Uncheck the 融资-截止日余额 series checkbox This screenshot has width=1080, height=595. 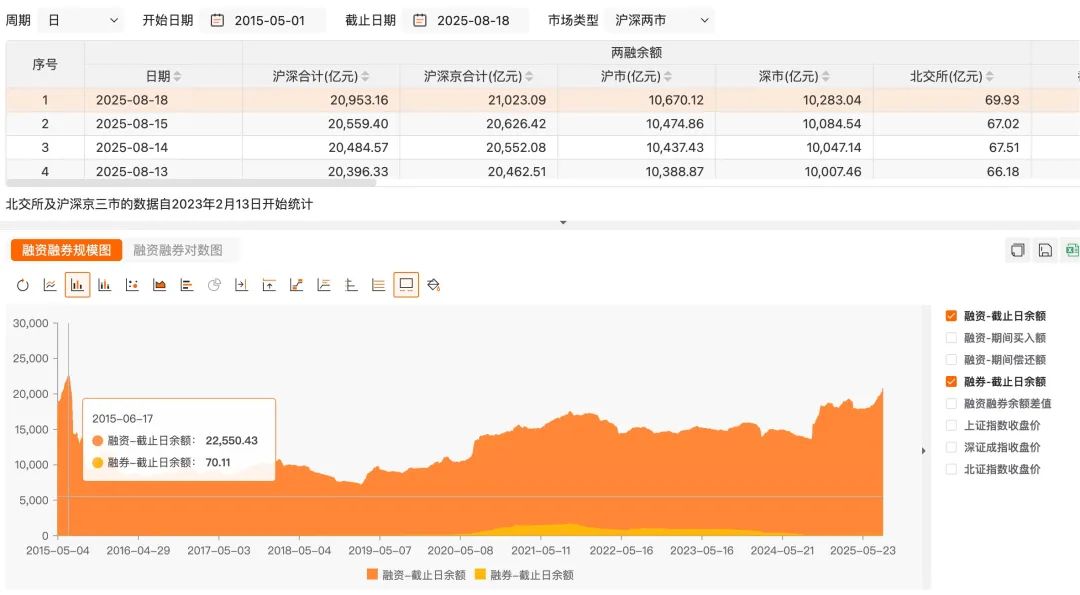951,316
